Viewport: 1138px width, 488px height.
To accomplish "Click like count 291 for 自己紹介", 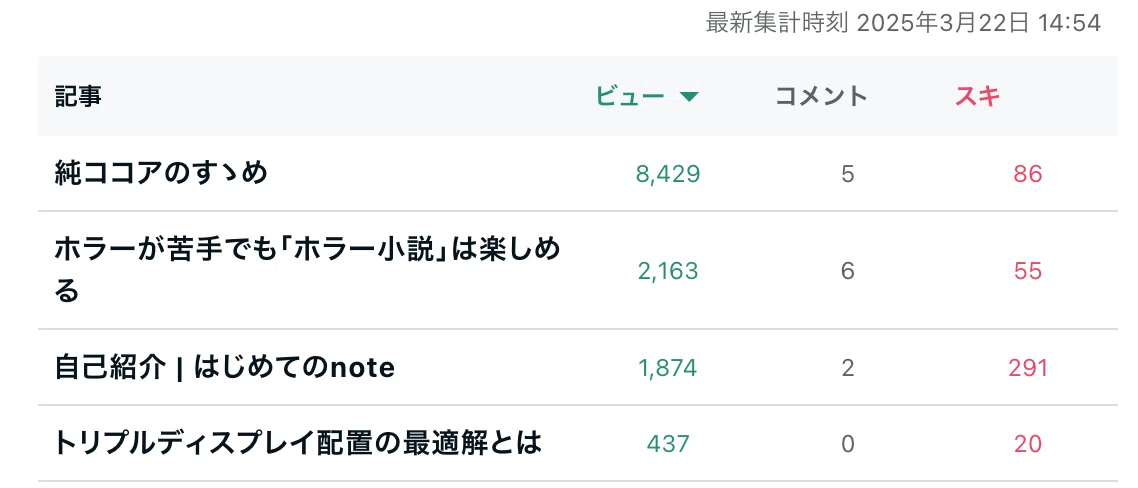I will tap(1028, 368).
